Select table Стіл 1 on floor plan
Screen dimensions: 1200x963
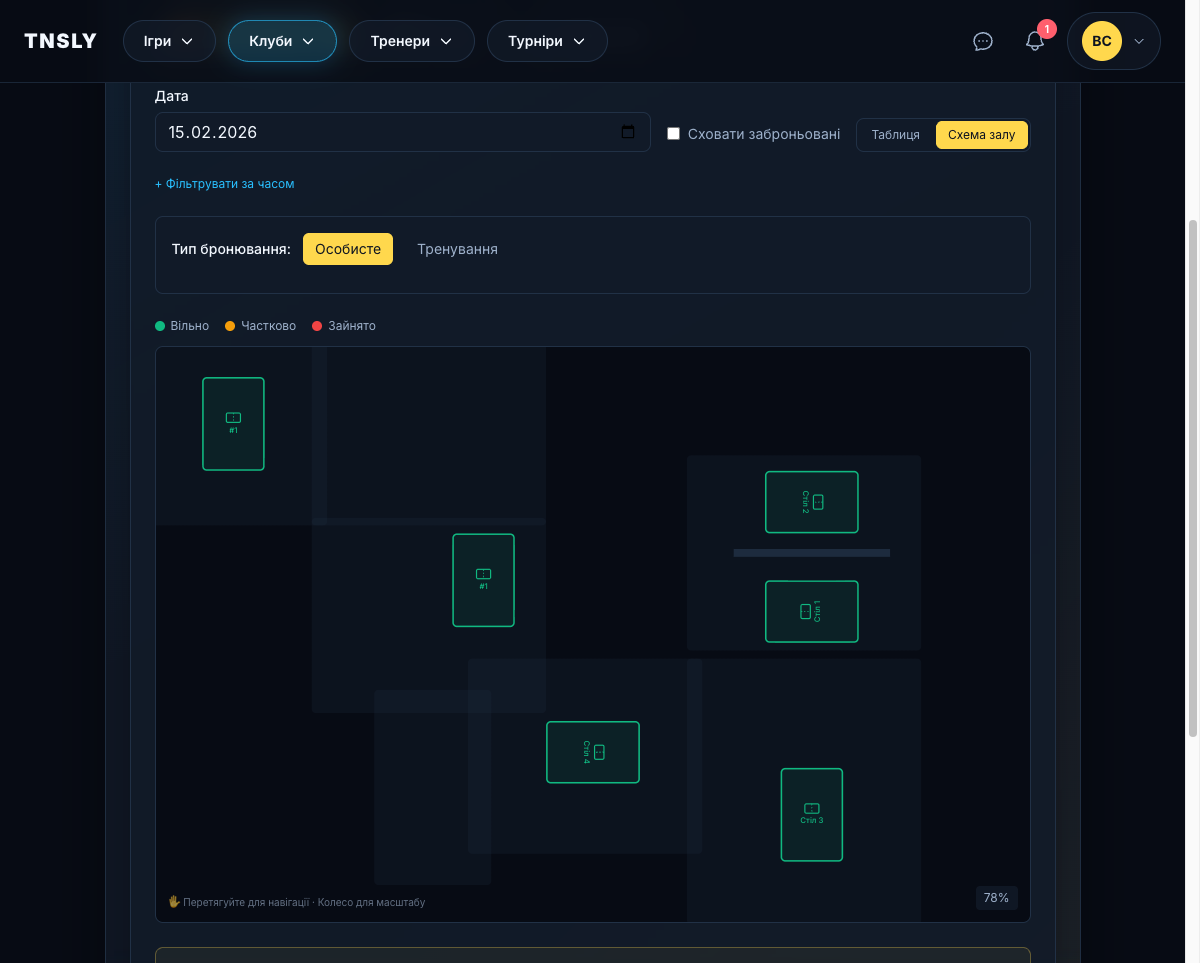(x=811, y=611)
